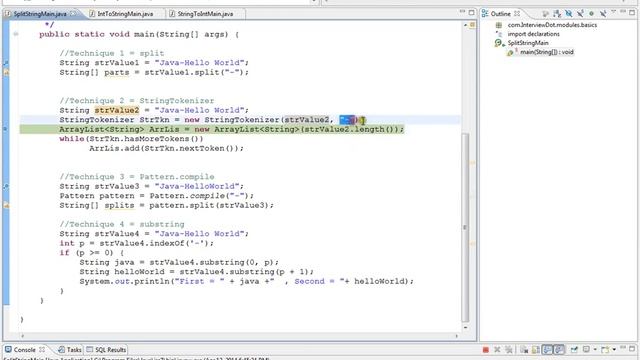Click the 'System.out.println' statement line

(x=247, y=281)
